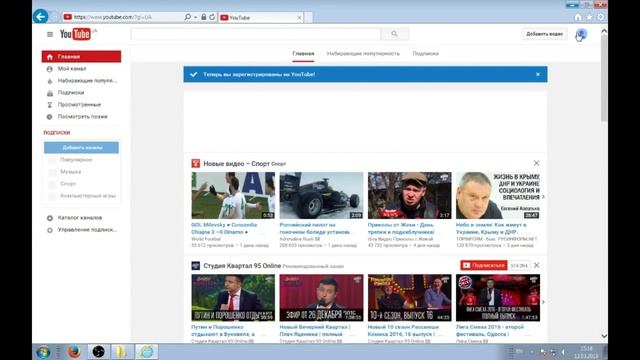Screen dimensions: 640x360
Task: Open the Студия Квартал 95 channel icon
Action: tap(196, 266)
